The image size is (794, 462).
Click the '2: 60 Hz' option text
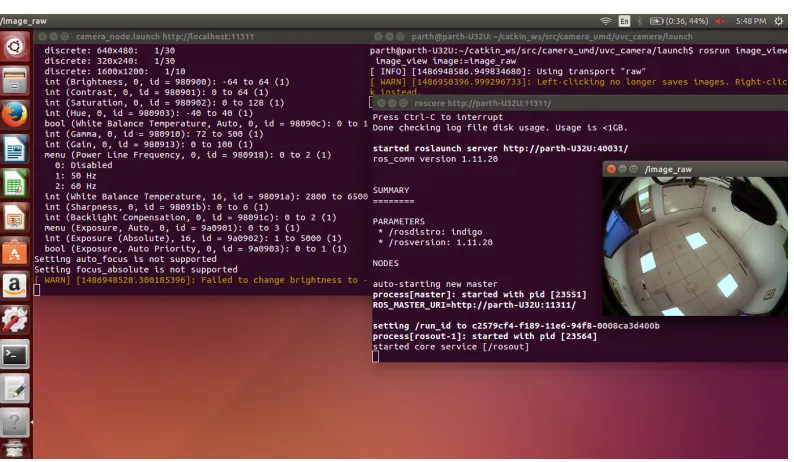point(75,186)
